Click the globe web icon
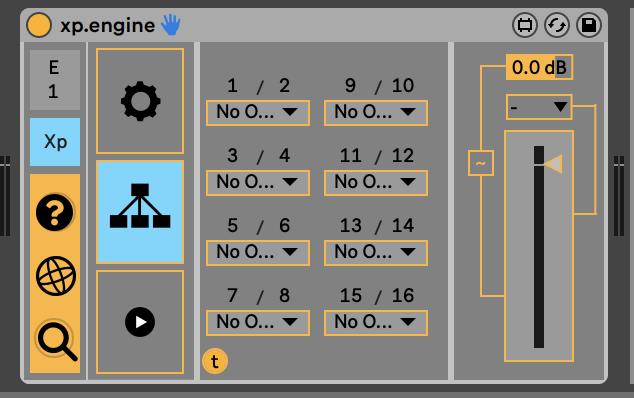634x398 pixels. point(55,276)
